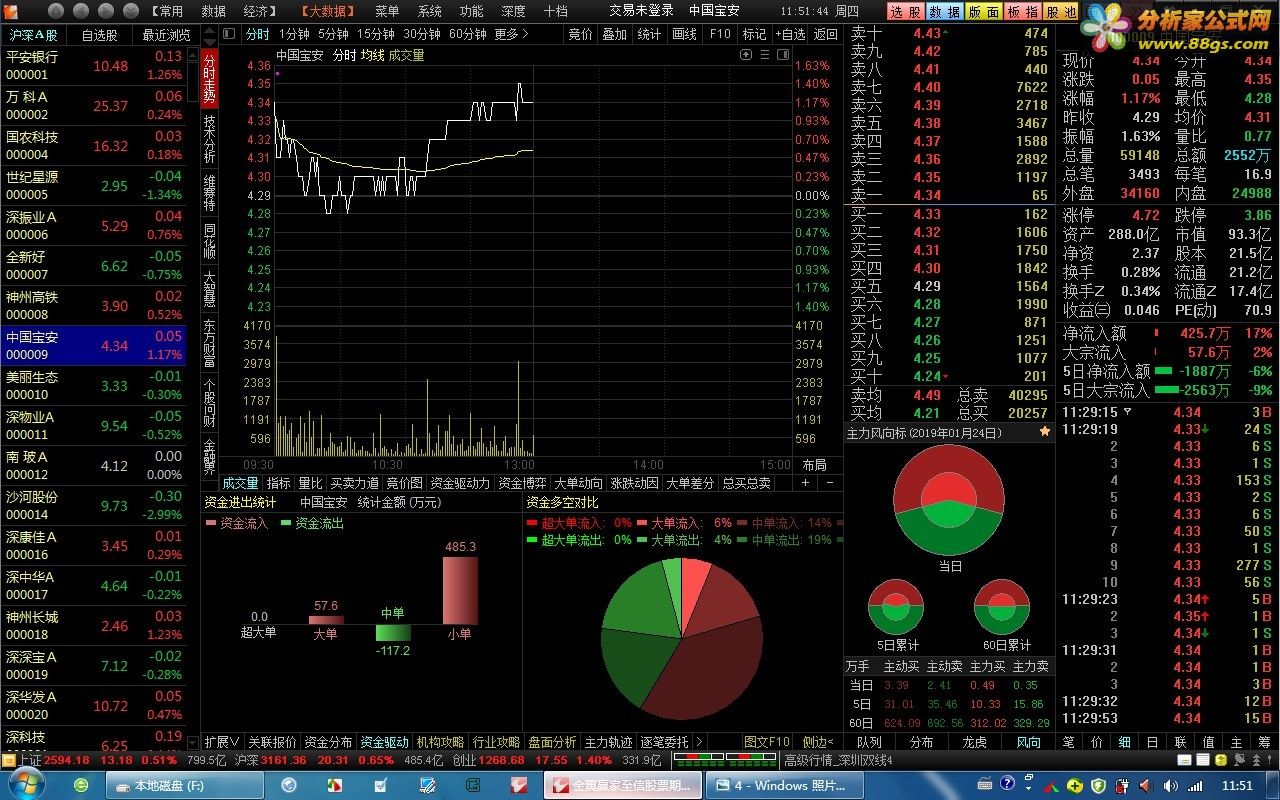
Task: Switch to 龙虎 tab under 主力风向标
Action: pyautogui.click(x=974, y=742)
